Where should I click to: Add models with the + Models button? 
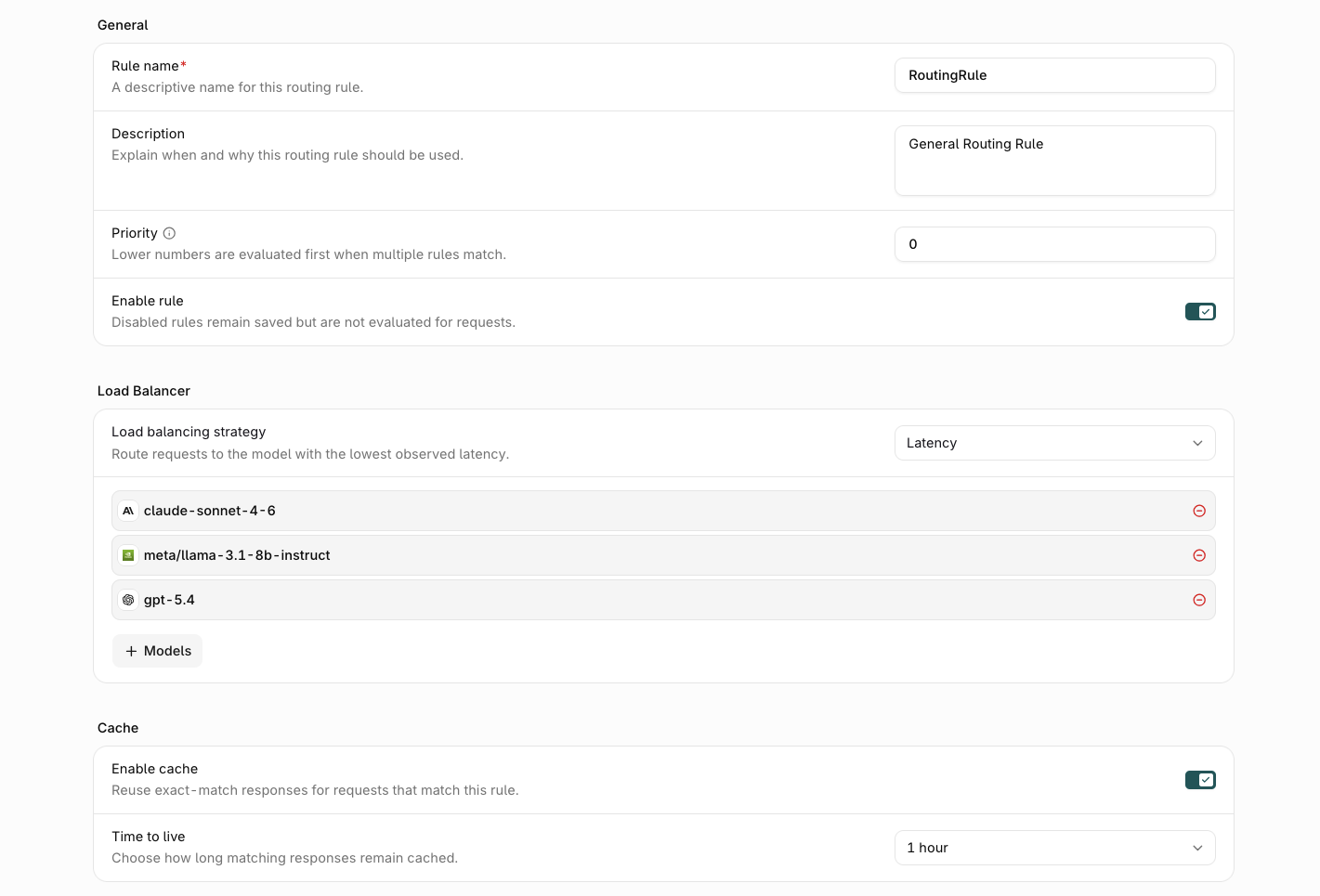[157, 651]
